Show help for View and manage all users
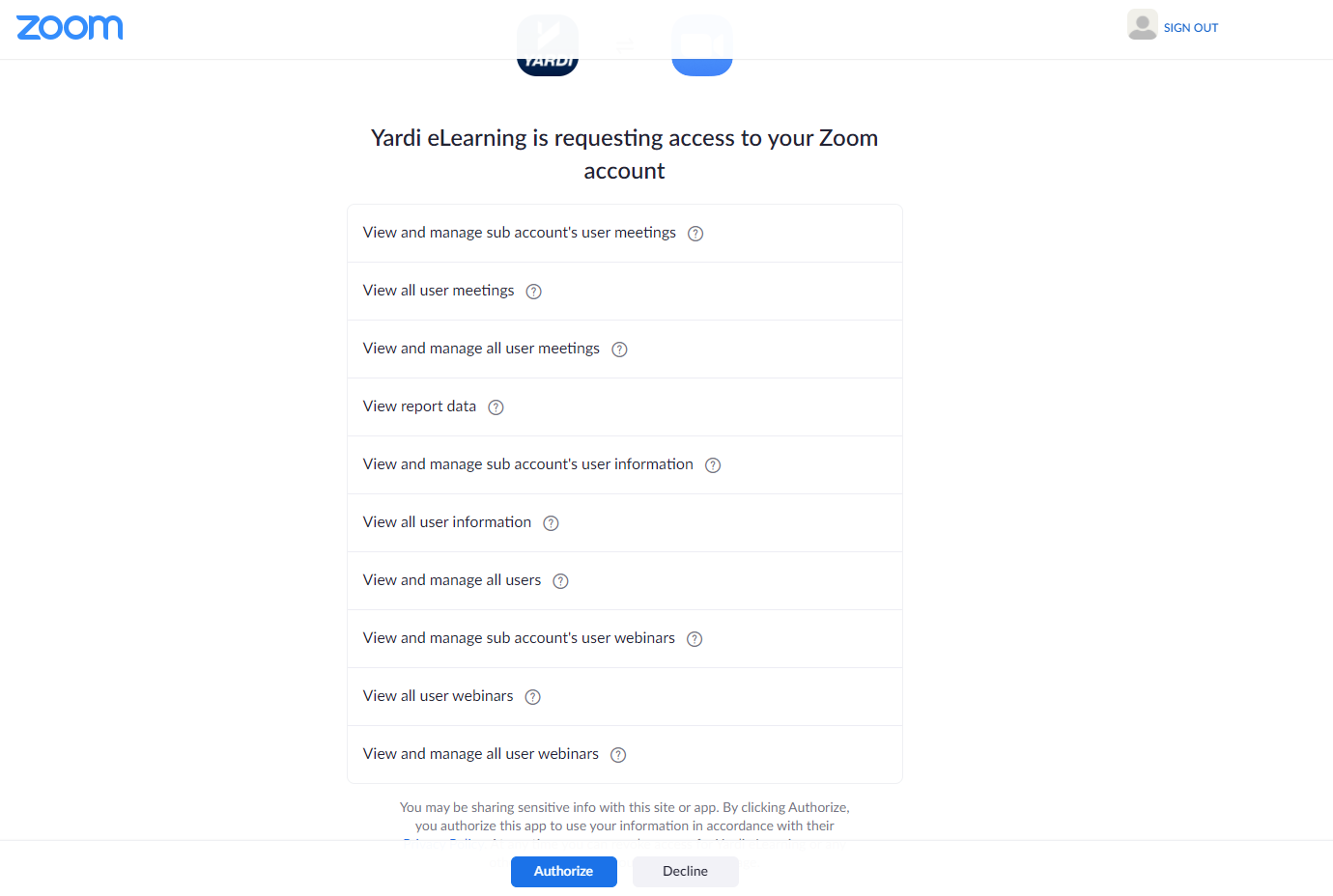Viewport: 1333px width, 896px height. click(x=560, y=581)
